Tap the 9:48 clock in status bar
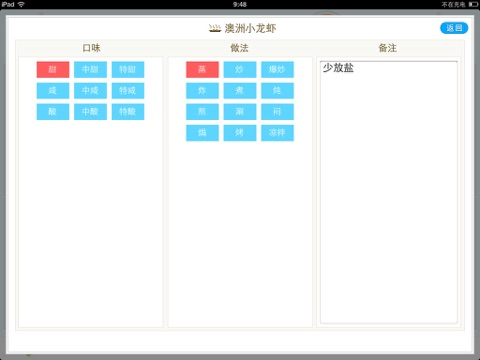 pos(240,4)
